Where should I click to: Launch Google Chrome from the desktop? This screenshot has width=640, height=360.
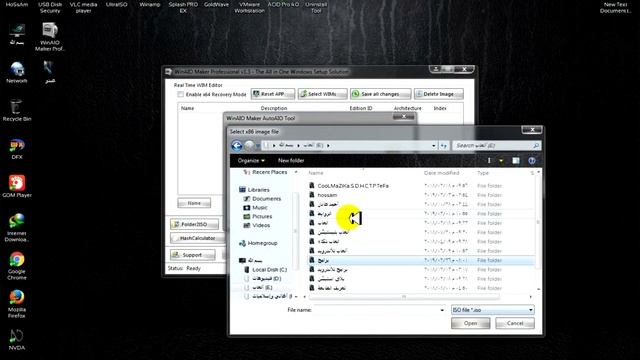click(17, 266)
